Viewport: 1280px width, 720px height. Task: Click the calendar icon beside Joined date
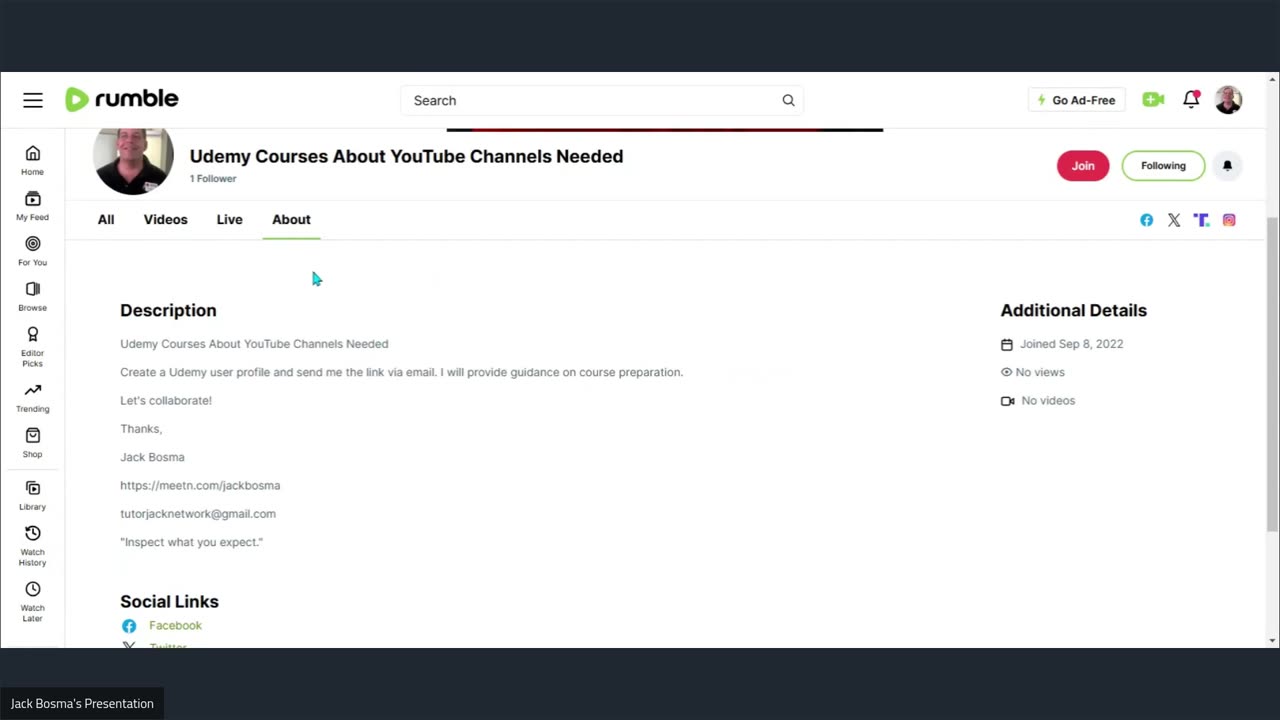click(x=1007, y=344)
